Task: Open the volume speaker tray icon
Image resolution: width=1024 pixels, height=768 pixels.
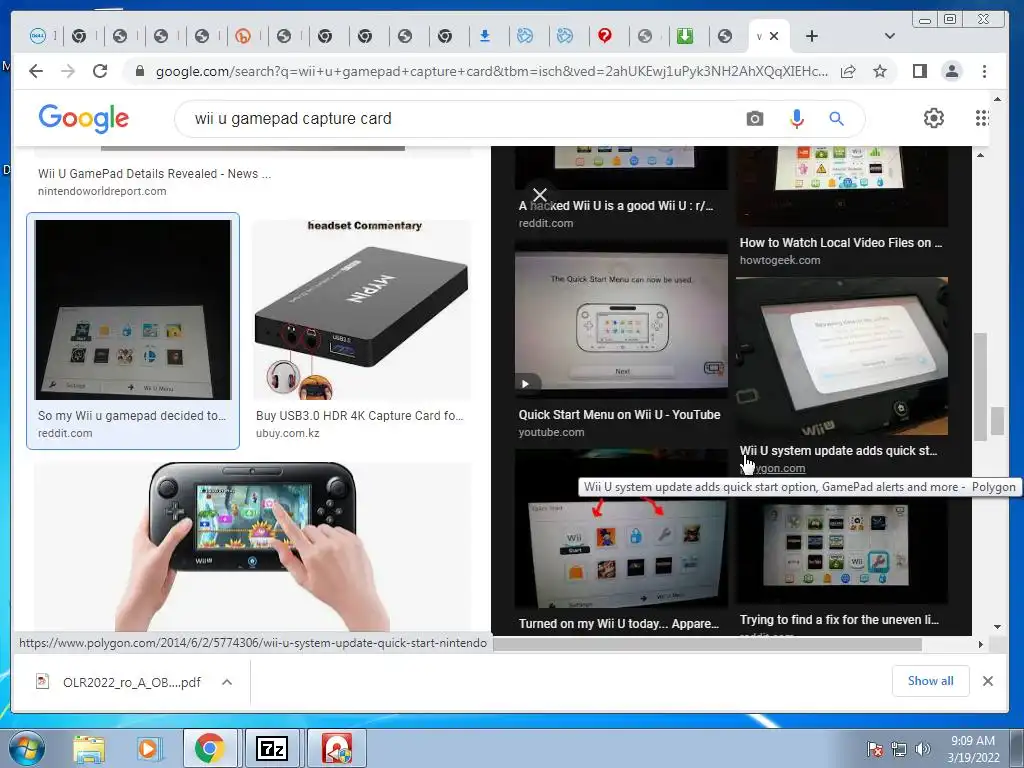Action: coord(922,750)
